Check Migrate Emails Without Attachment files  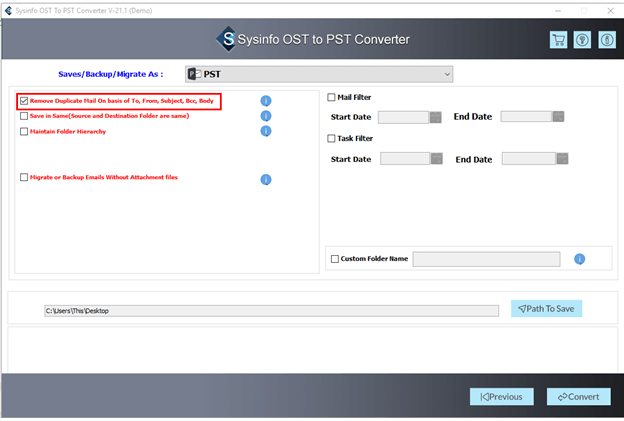(x=24, y=177)
